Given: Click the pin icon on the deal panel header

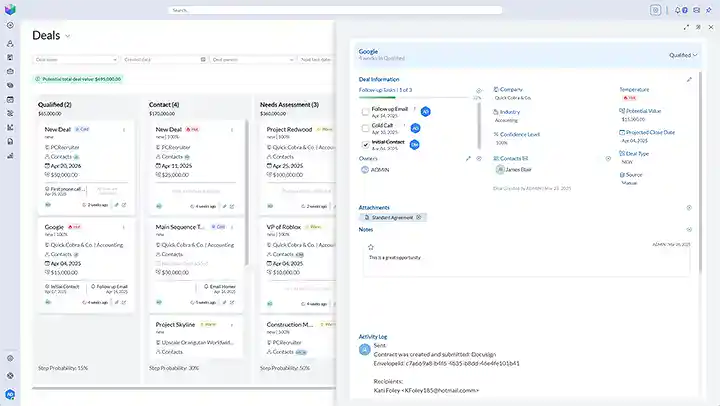Looking at the screenshot, I should 698,28.
